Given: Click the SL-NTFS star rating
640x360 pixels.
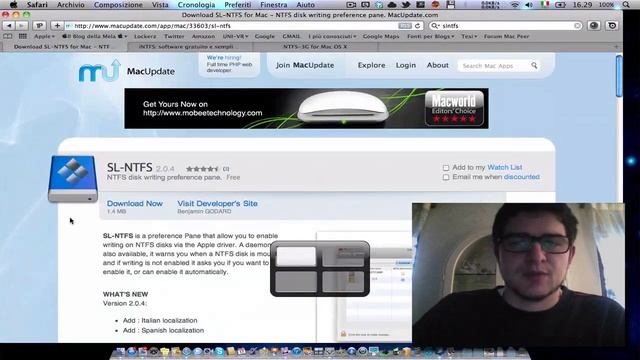Looking at the screenshot, I should tap(202, 169).
